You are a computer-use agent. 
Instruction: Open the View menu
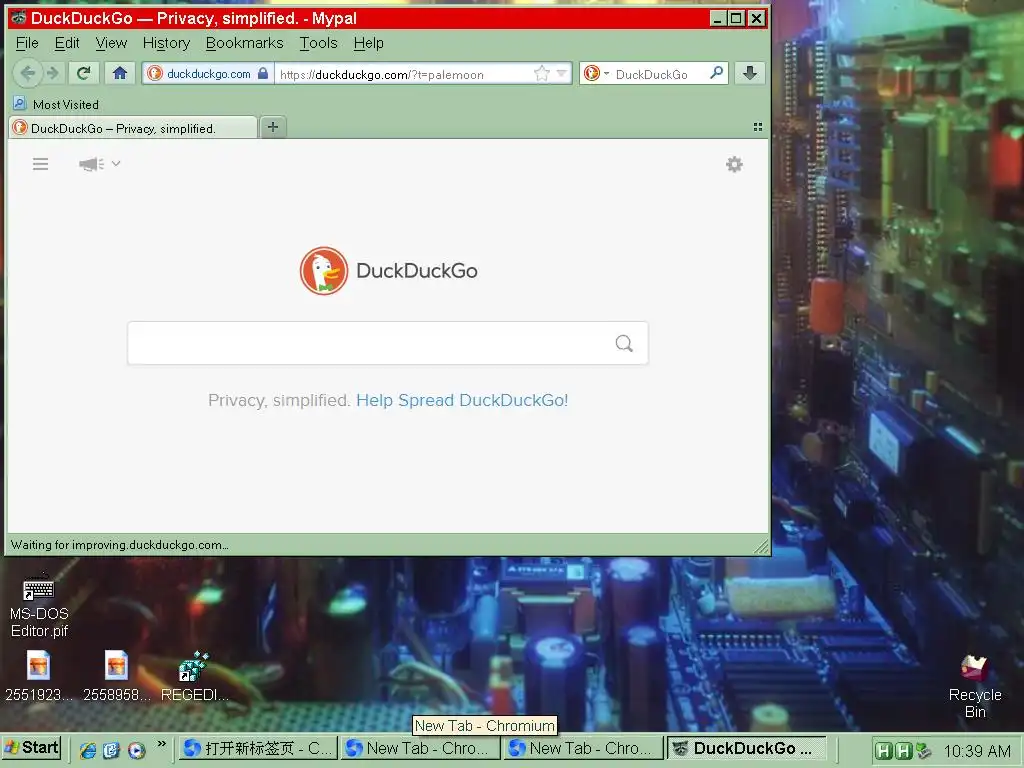tap(111, 43)
